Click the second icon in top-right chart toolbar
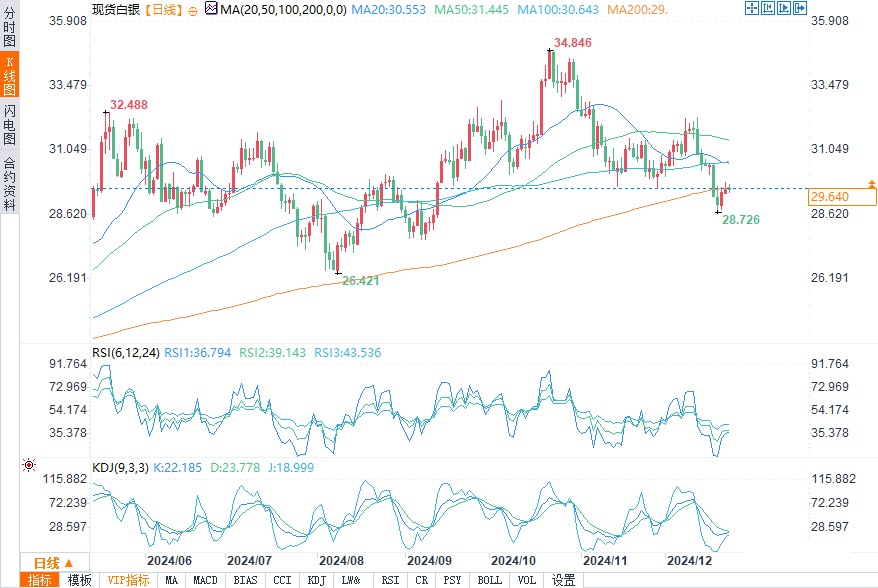The image size is (878, 588). point(766,9)
